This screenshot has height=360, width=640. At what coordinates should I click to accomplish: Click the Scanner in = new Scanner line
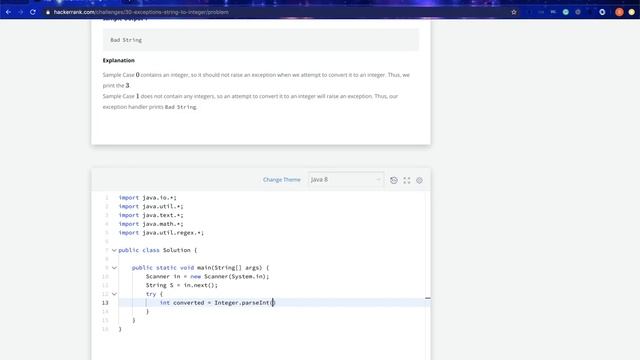coord(207,276)
